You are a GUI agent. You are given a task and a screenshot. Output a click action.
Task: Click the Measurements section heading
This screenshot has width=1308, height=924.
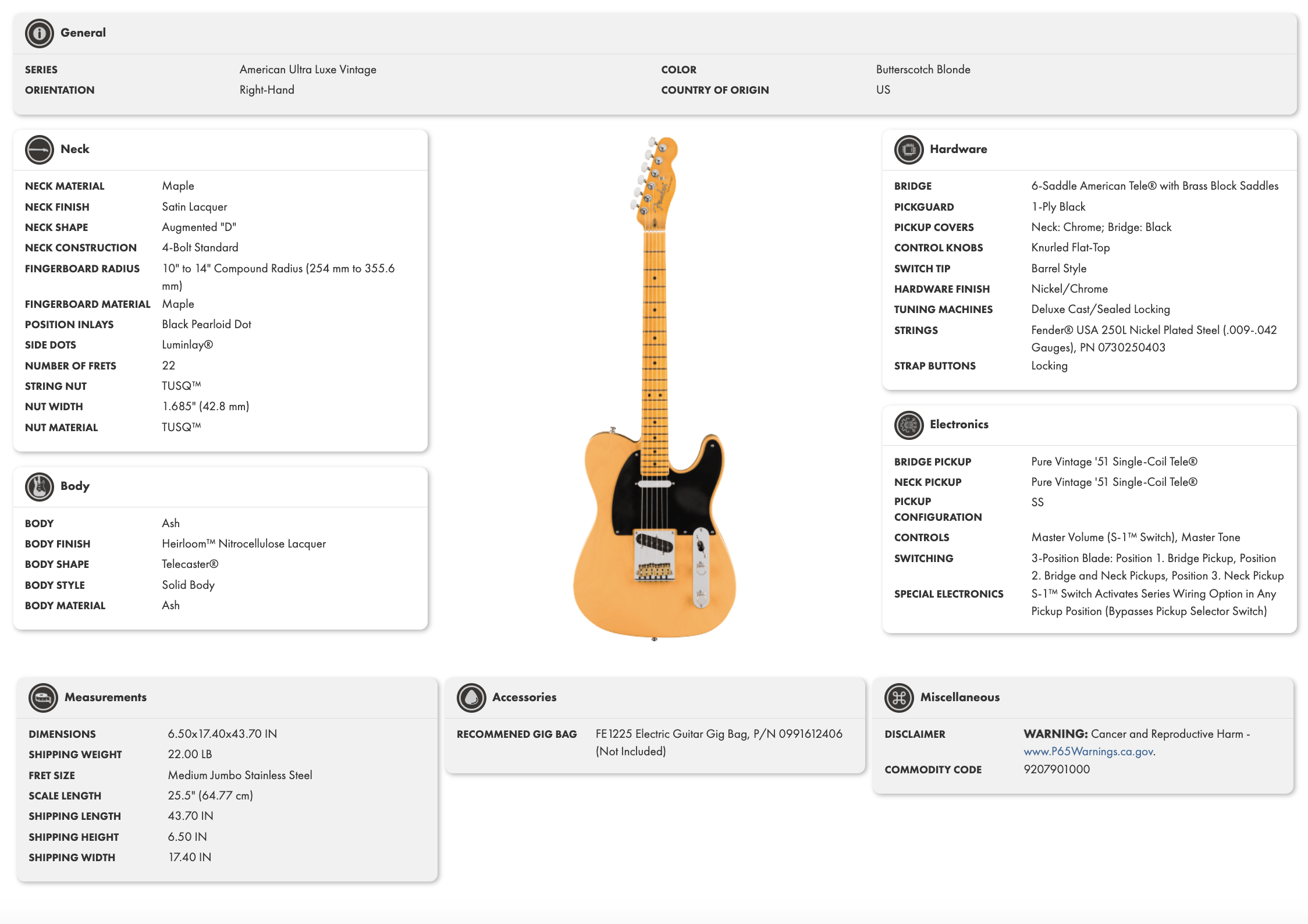point(105,697)
